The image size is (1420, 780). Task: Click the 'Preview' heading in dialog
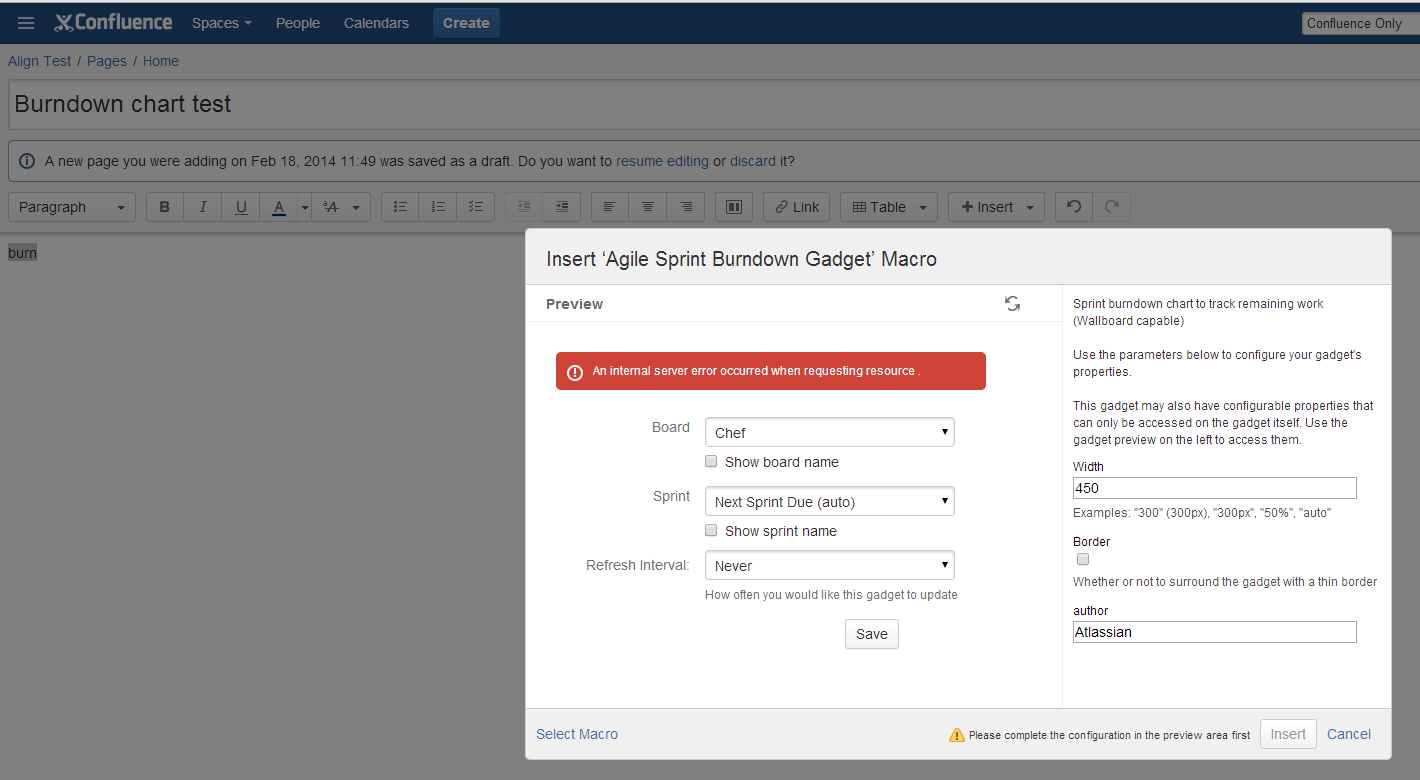pyautogui.click(x=575, y=304)
